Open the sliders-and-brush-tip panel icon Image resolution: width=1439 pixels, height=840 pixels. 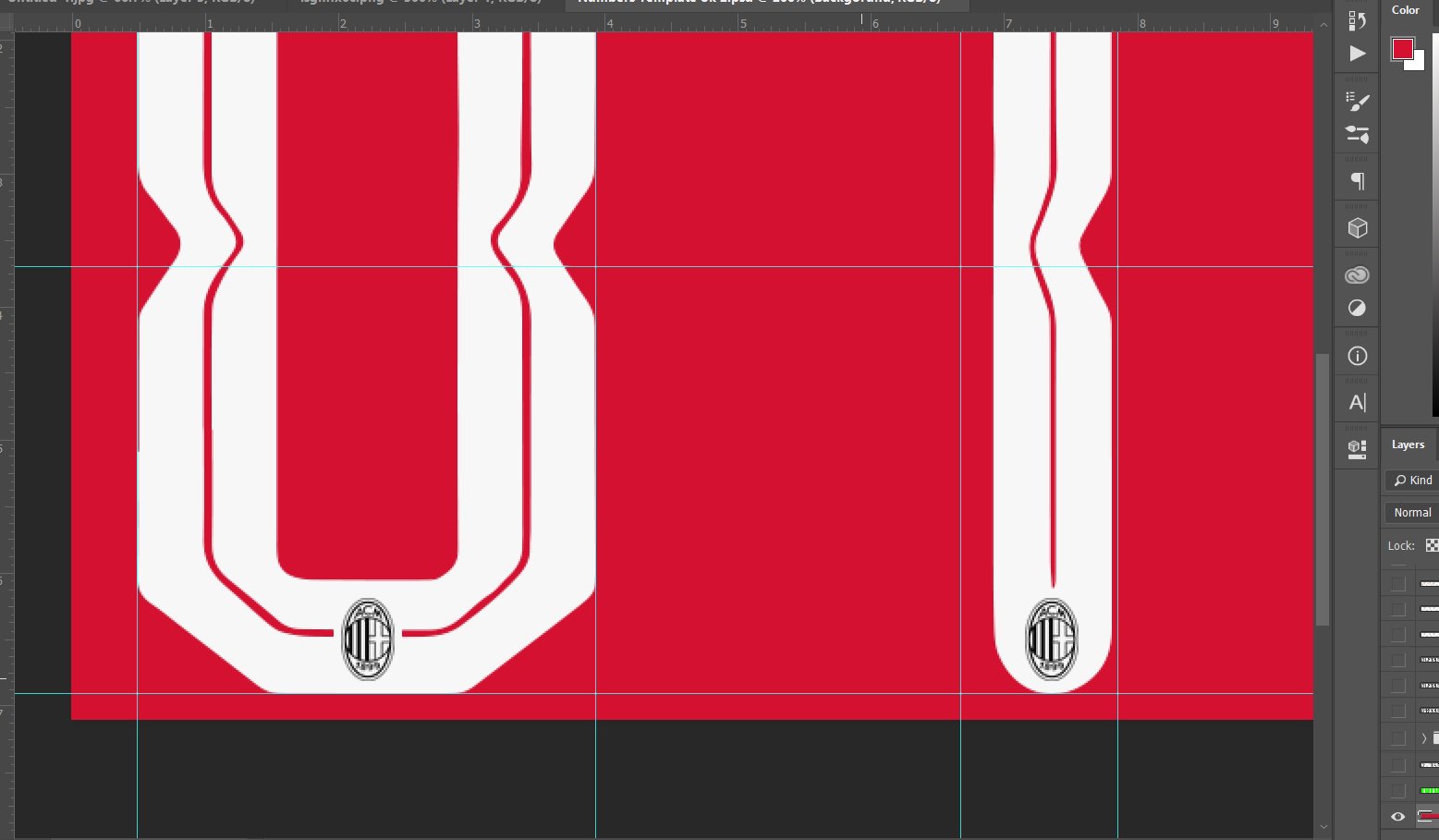point(1357,135)
